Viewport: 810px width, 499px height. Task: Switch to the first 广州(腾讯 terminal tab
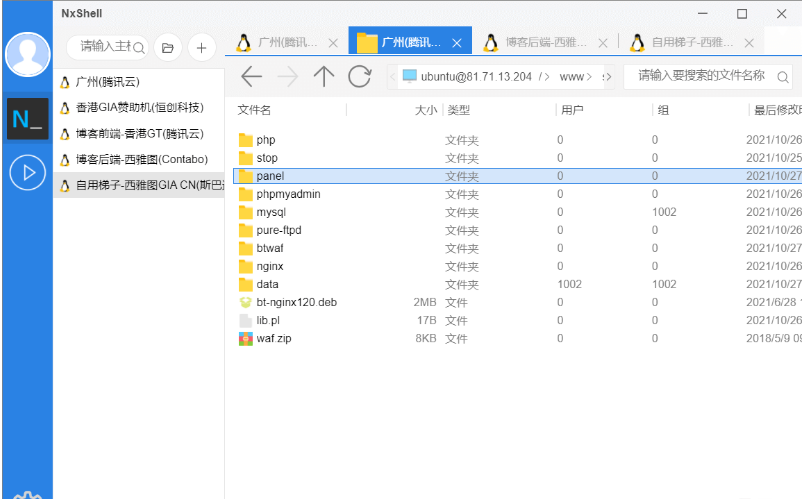(287, 42)
